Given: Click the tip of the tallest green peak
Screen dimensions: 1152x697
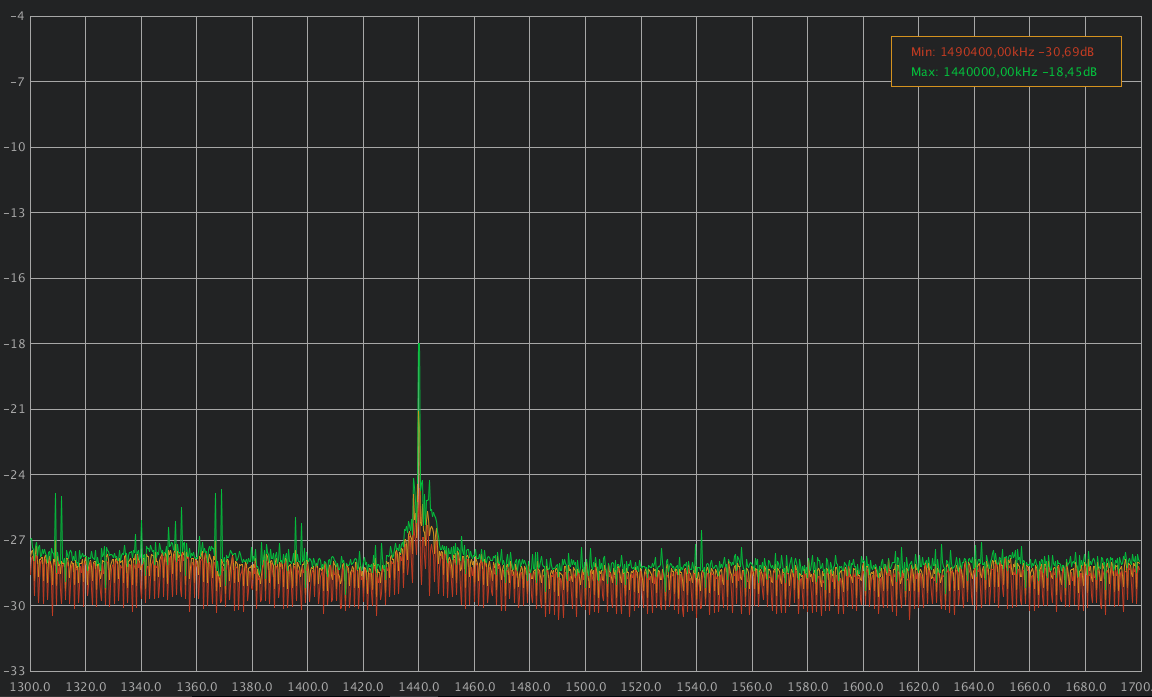Looking at the screenshot, I should pyautogui.click(x=419, y=344).
